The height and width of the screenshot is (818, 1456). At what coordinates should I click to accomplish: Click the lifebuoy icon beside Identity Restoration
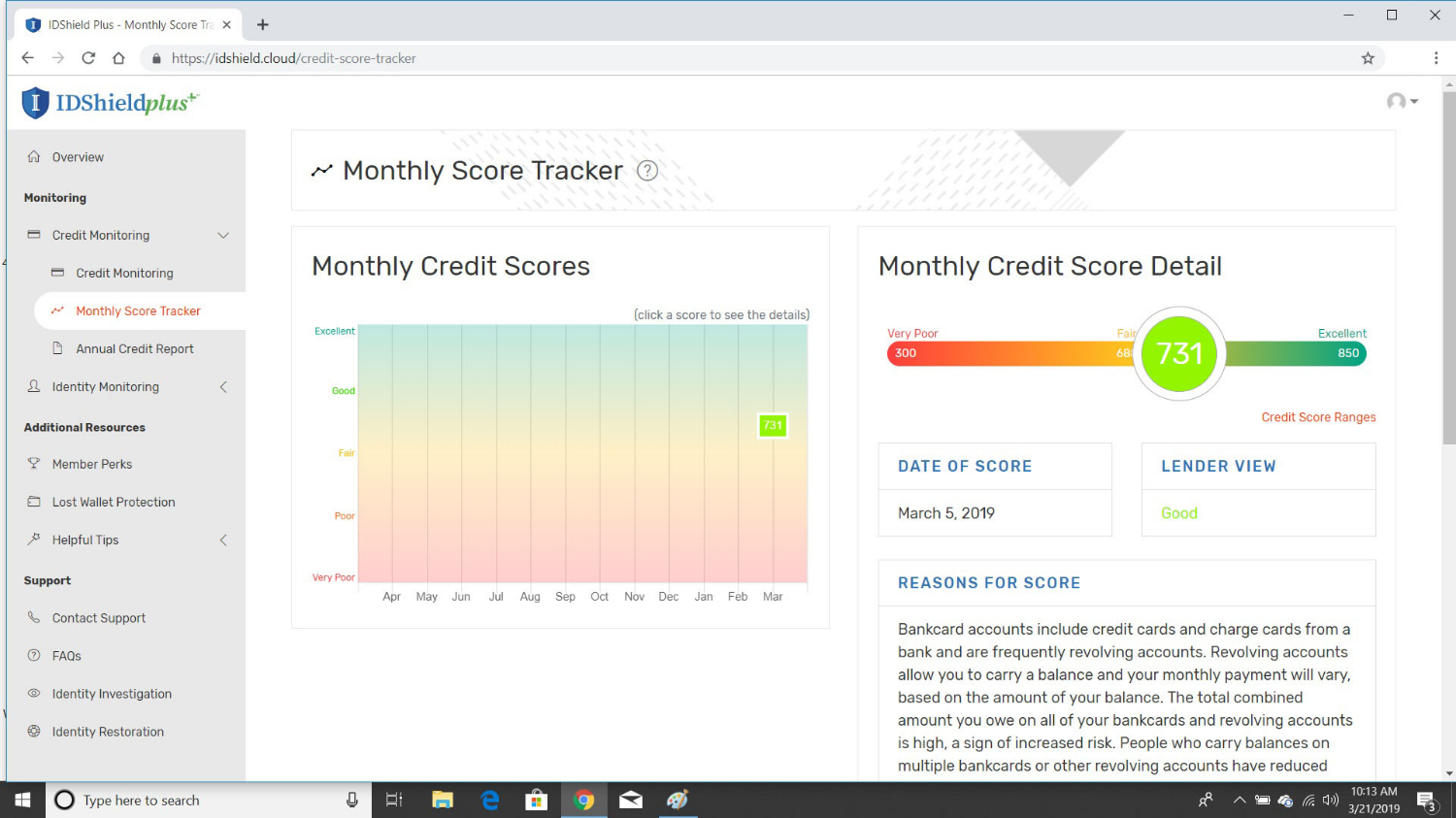click(x=34, y=731)
